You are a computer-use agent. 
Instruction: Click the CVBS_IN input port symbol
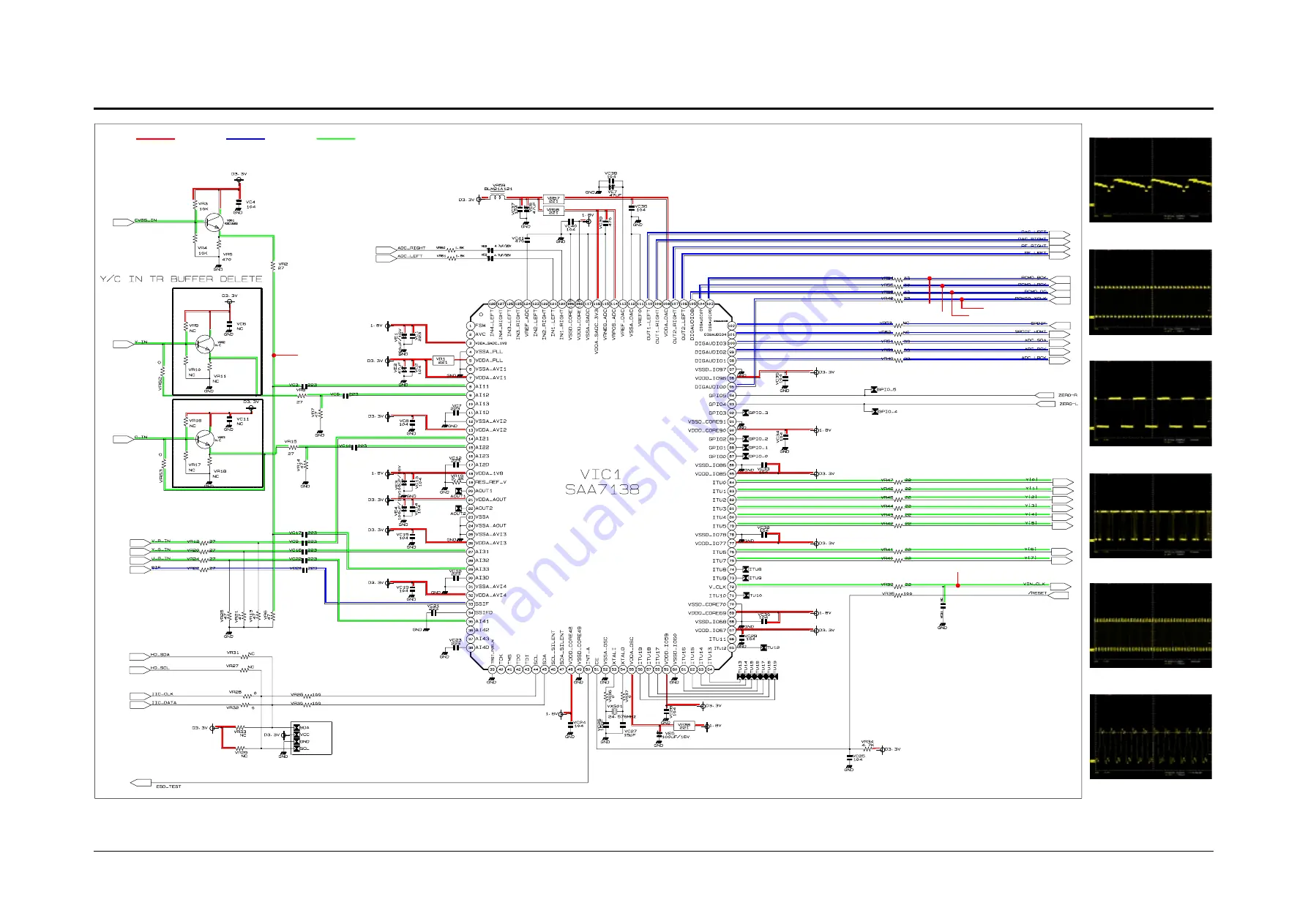pos(123,222)
